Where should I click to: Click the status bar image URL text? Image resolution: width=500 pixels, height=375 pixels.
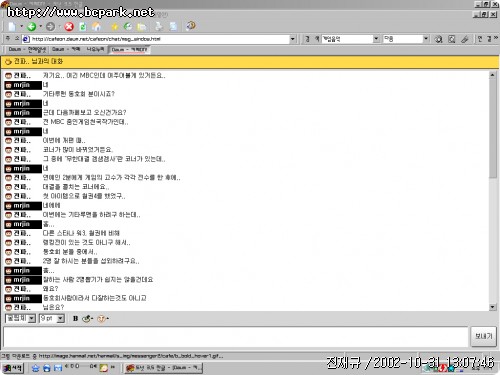pyautogui.click(x=131, y=356)
